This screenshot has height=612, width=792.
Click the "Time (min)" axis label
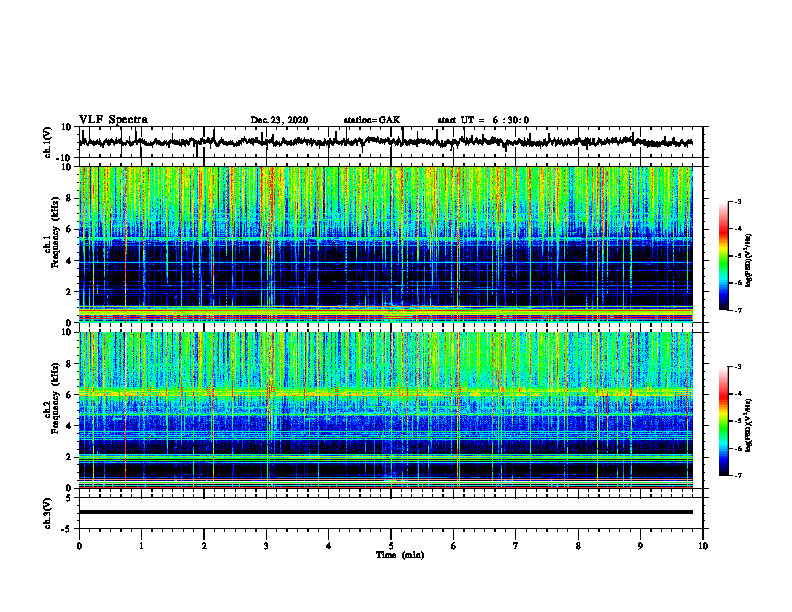point(400,555)
